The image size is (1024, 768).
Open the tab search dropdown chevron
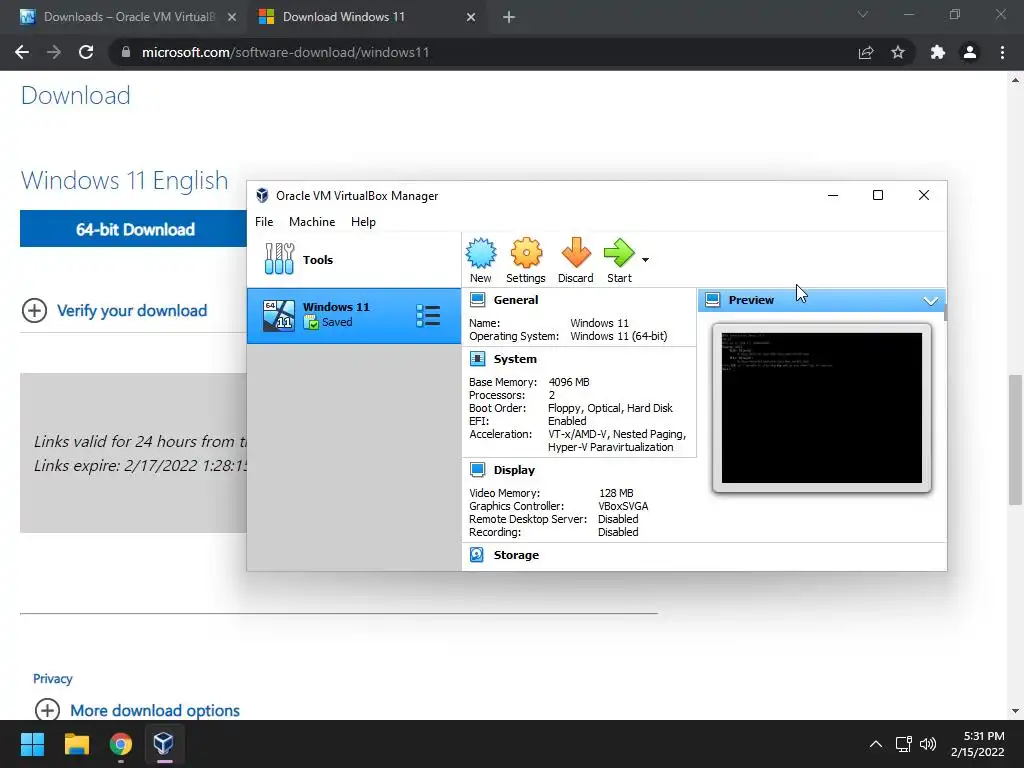click(x=863, y=14)
